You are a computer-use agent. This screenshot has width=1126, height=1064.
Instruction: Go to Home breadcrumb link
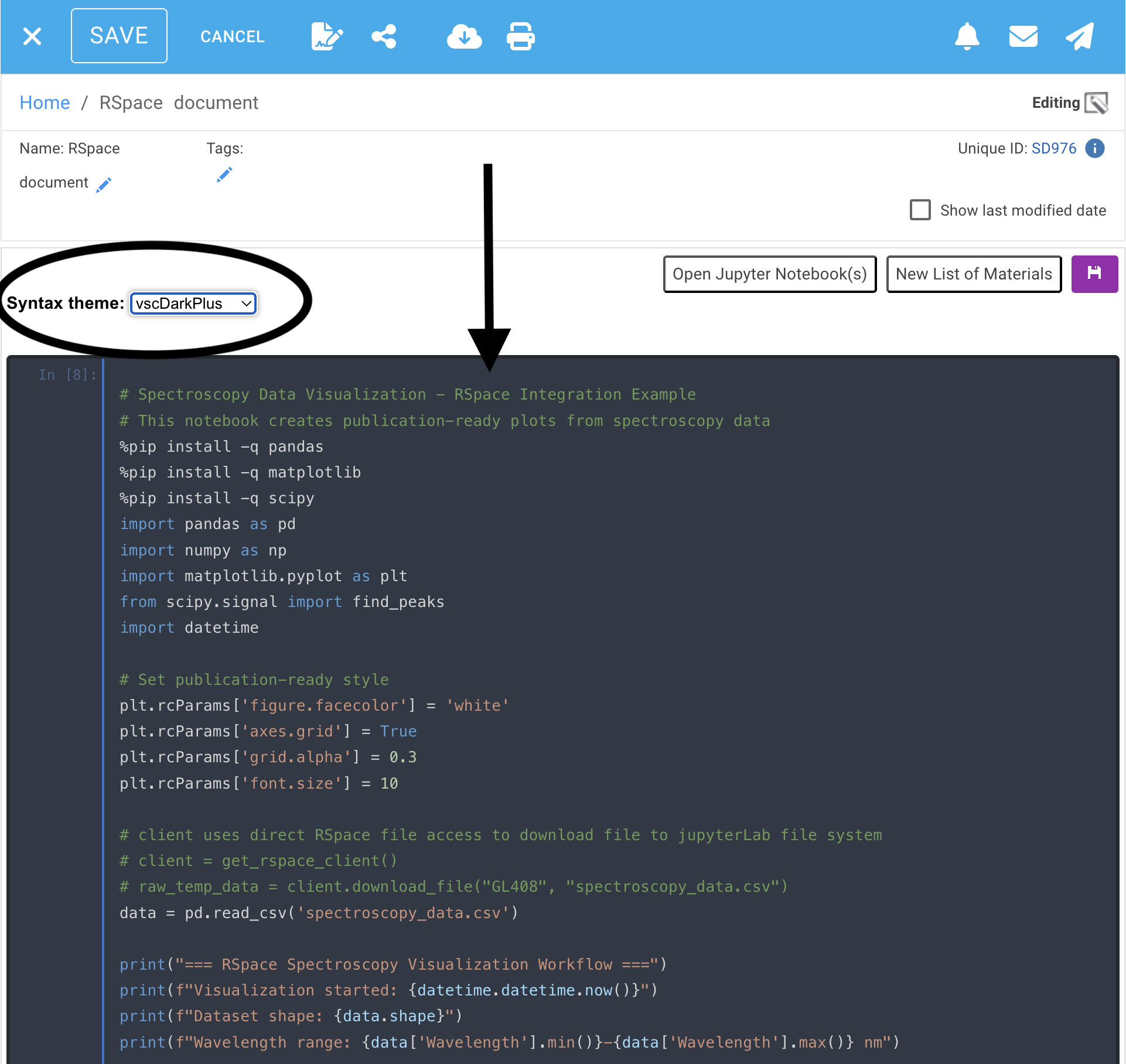click(45, 103)
